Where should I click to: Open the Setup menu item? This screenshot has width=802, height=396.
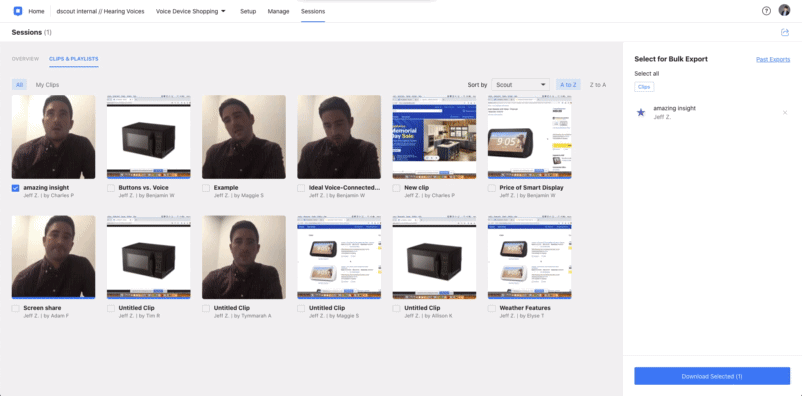(x=248, y=11)
